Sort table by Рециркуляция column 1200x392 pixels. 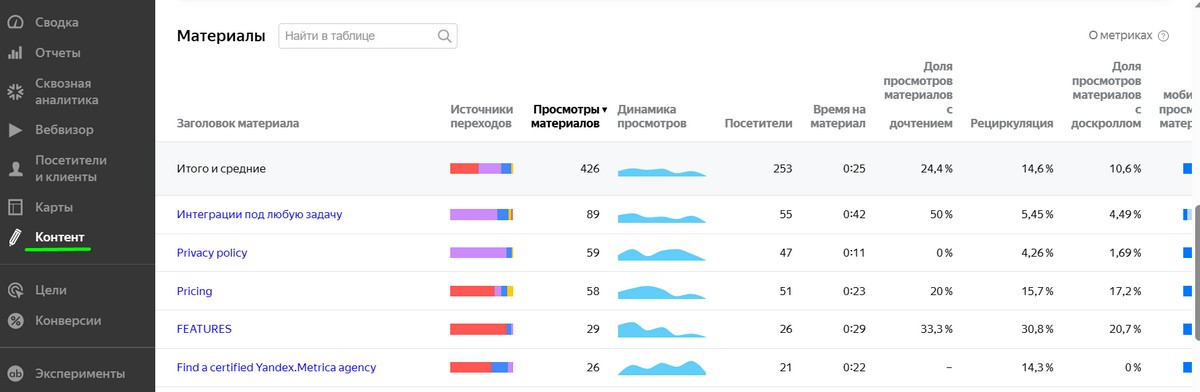[x=1011, y=124]
